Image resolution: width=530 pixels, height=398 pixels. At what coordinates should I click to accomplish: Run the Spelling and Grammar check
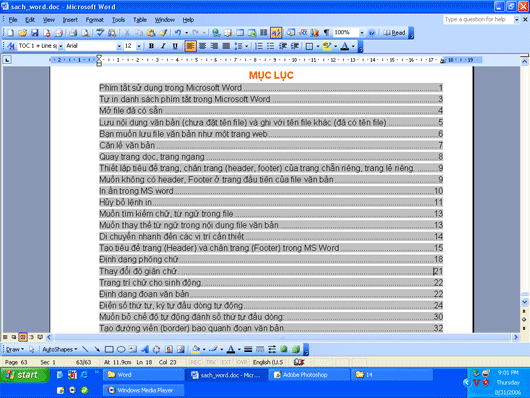[100, 33]
